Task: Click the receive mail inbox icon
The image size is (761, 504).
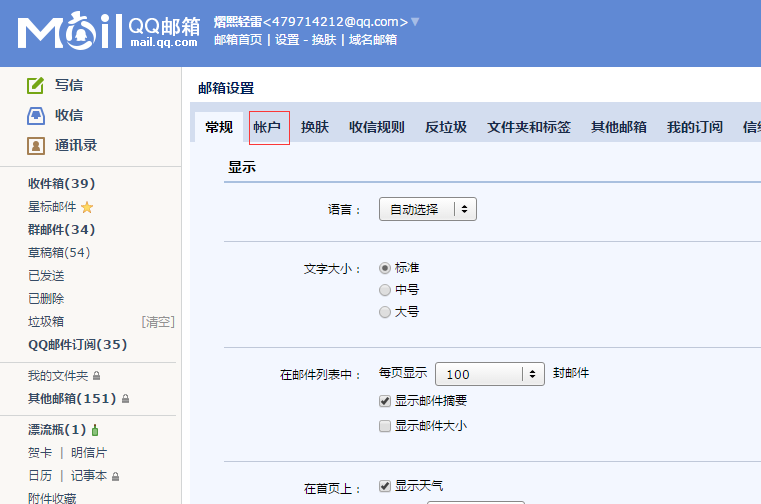Action: tap(35, 116)
